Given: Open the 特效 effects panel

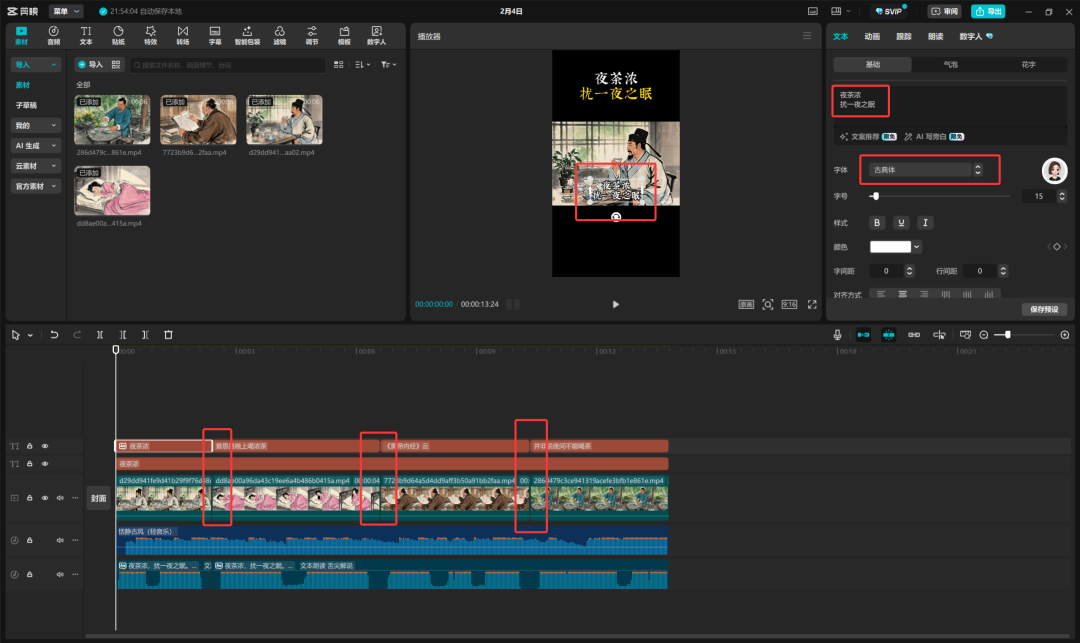Looking at the screenshot, I should pos(150,36).
